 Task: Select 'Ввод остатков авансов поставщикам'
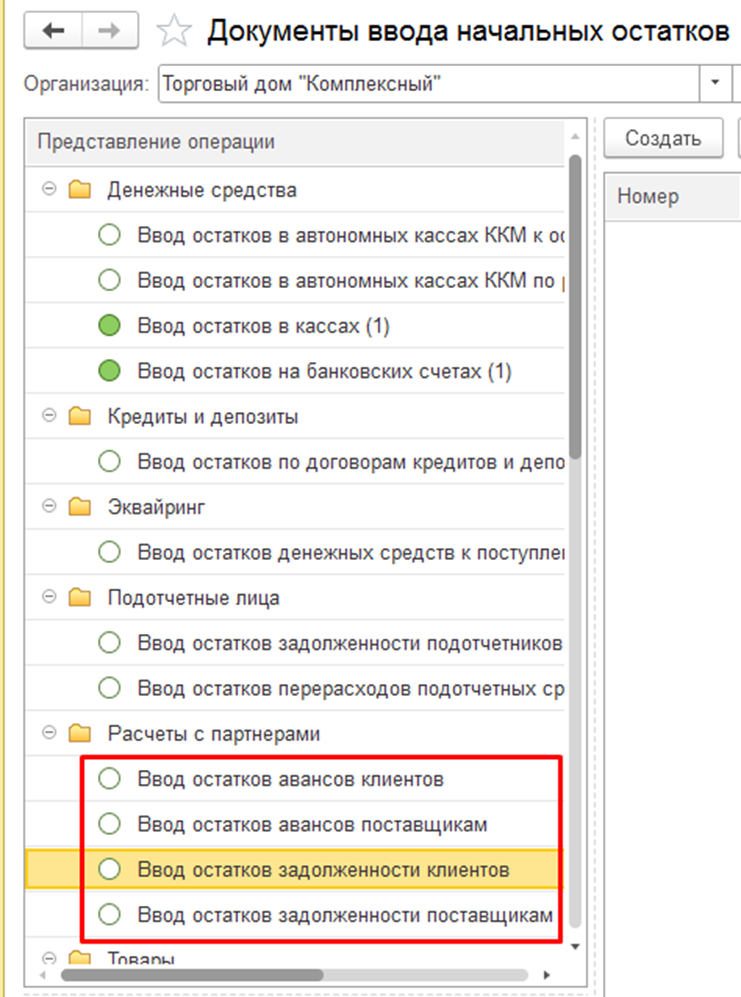tap(312, 825)
